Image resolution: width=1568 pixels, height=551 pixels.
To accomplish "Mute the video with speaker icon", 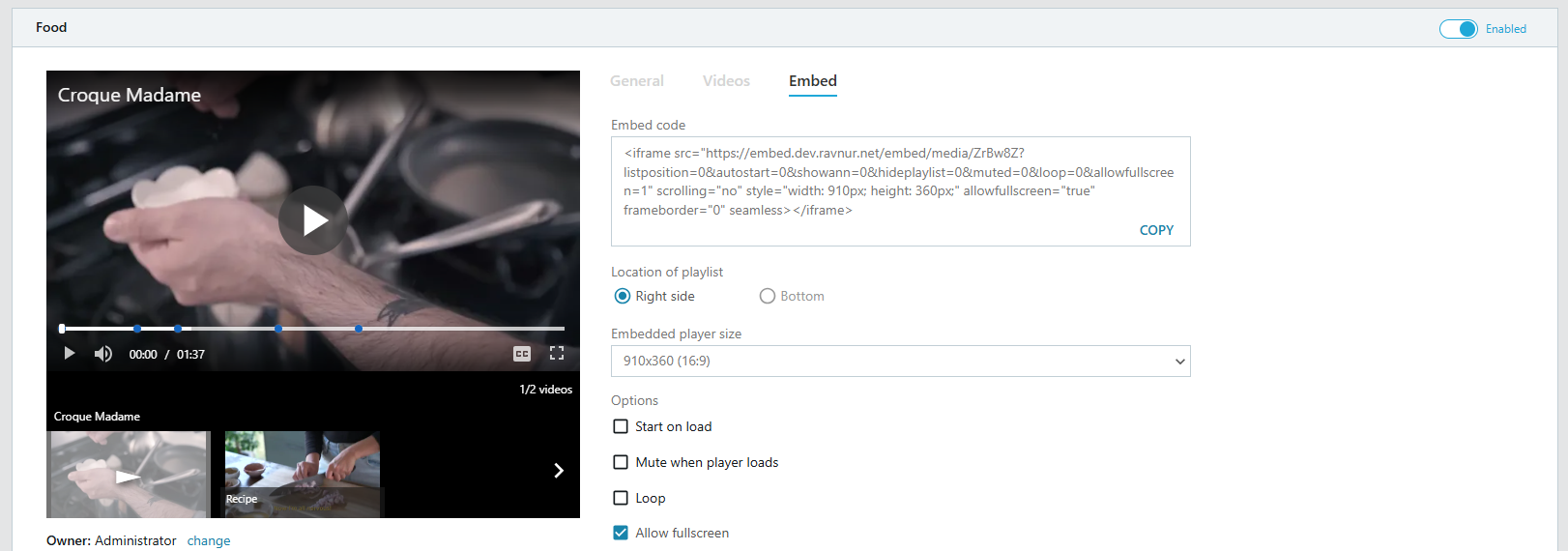I will (x=102, y=354).
